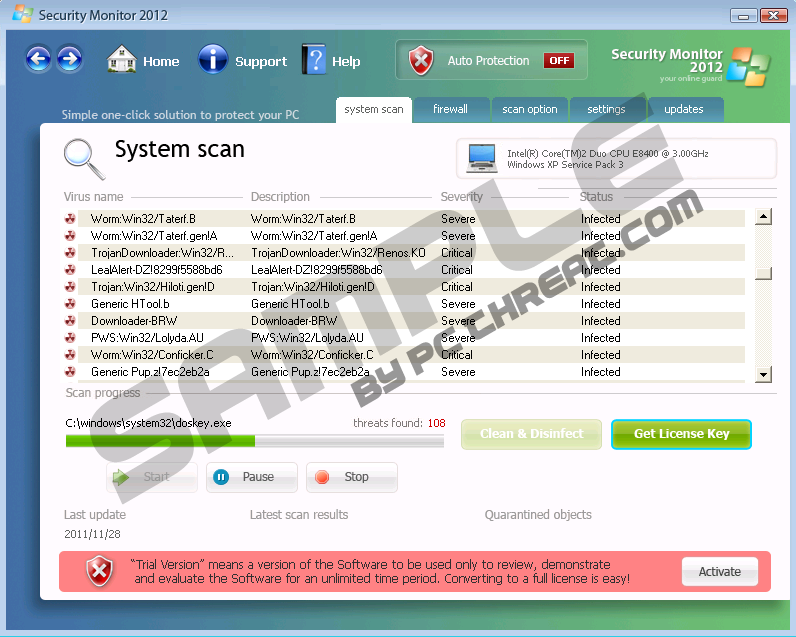
Task: Click Latest scan results label
Action: [299, 515]
